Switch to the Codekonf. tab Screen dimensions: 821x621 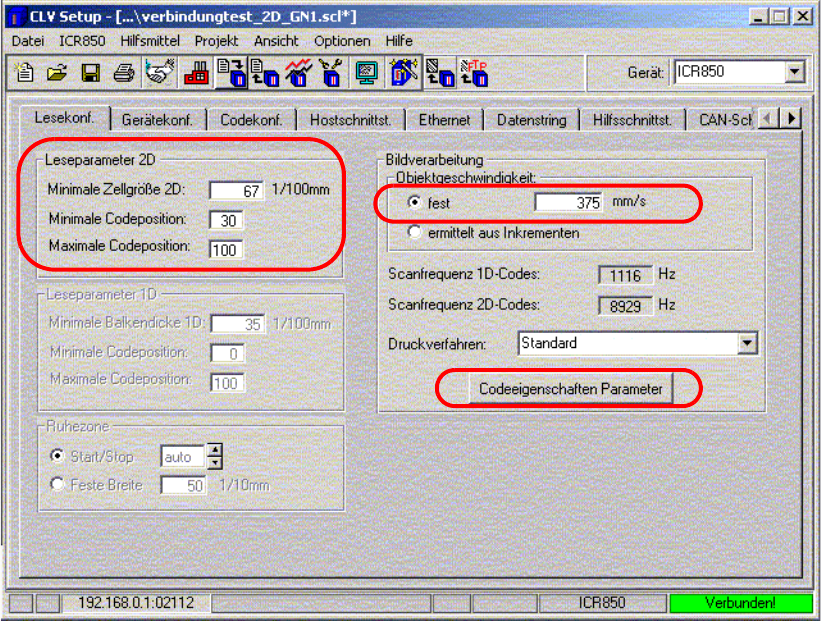pyautogui.click(x=251, y=120)
